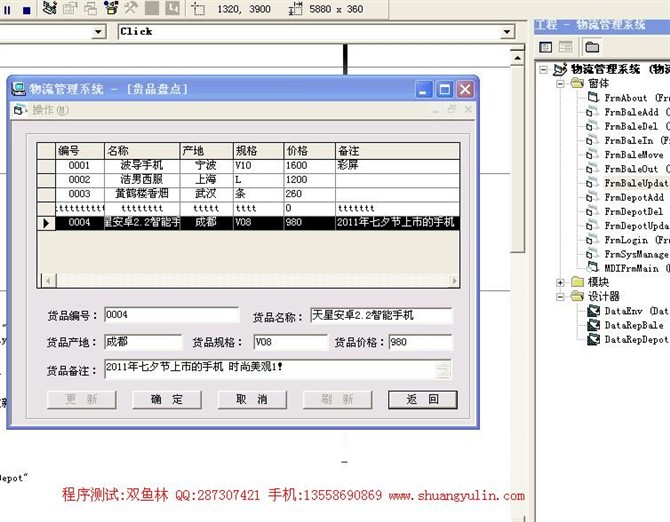Select grid cell 黄鹤楼香烟
Screen dimensions: 670x522
[x=142, y=194]
